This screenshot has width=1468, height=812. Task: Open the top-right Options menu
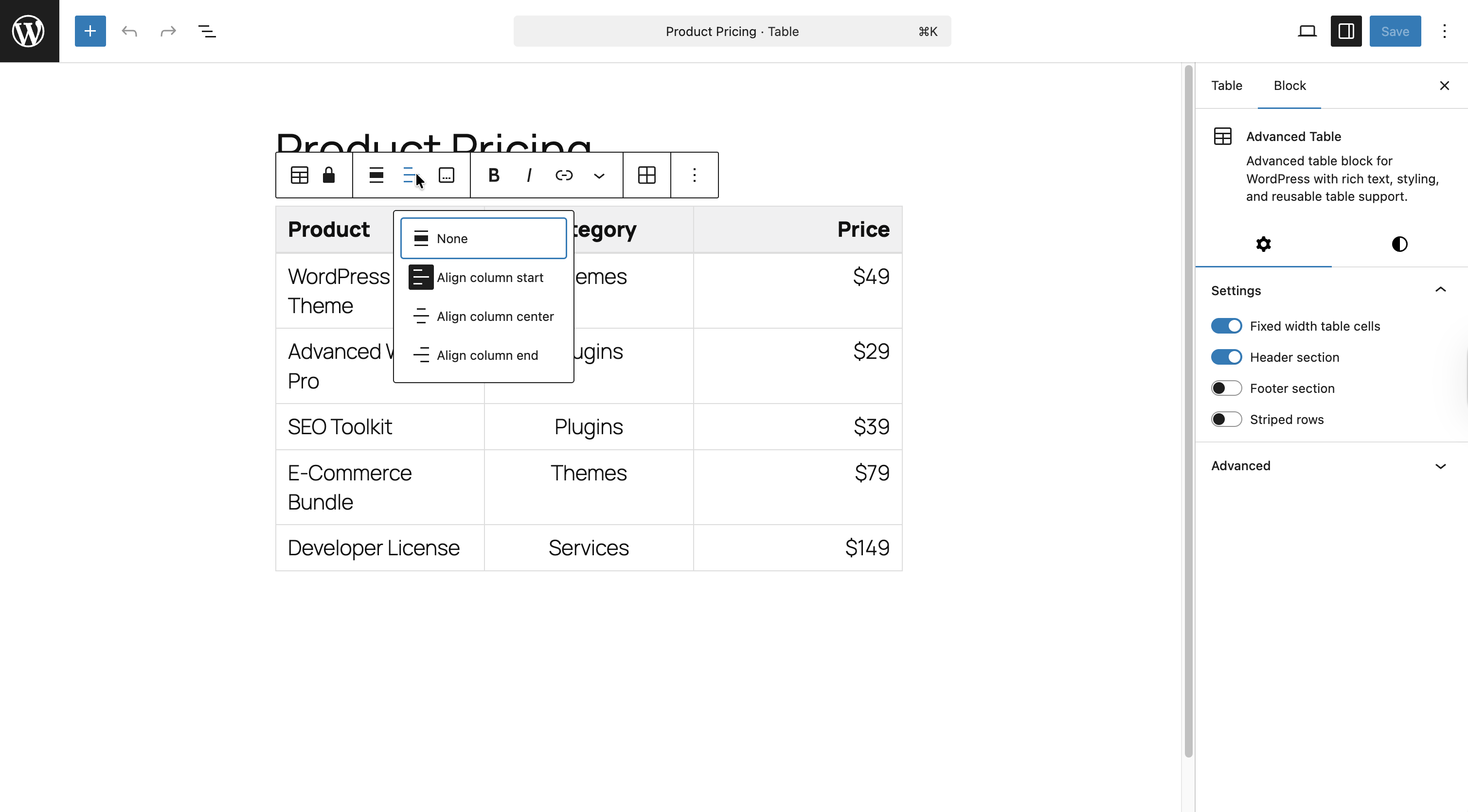coord(1445,31)
